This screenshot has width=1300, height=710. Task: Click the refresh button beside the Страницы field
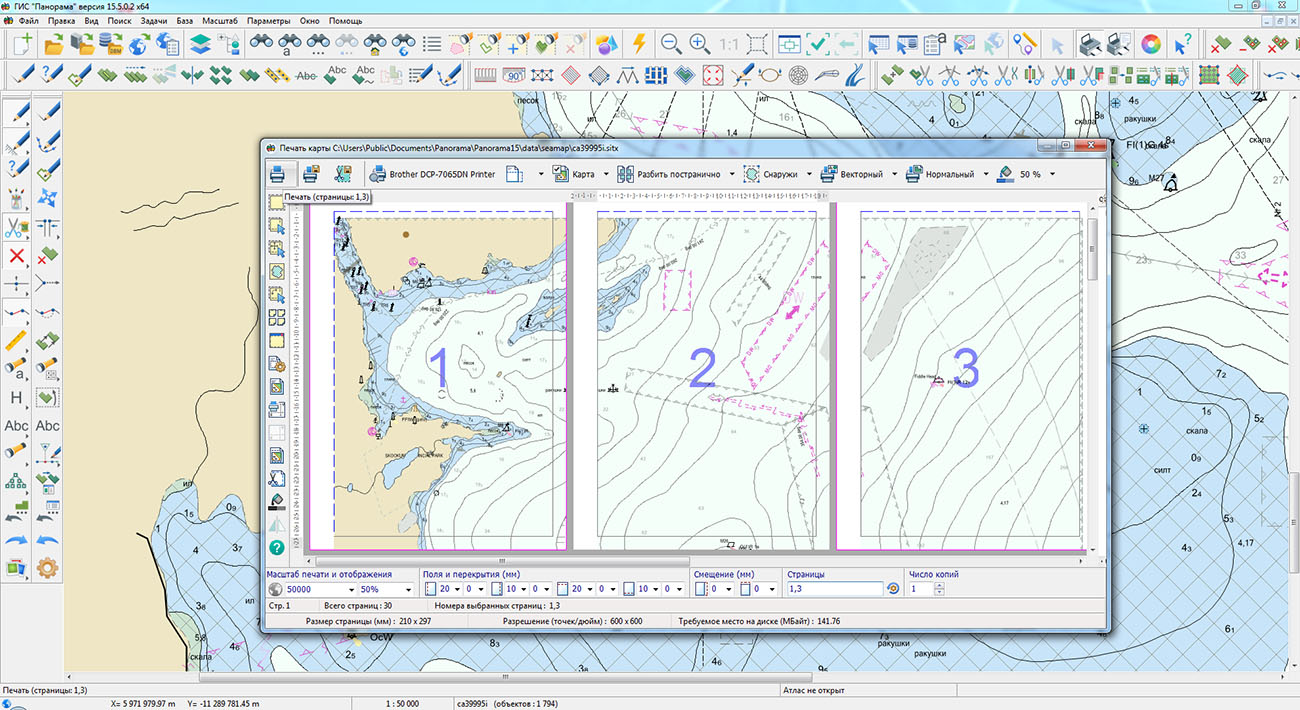[893, 590]
